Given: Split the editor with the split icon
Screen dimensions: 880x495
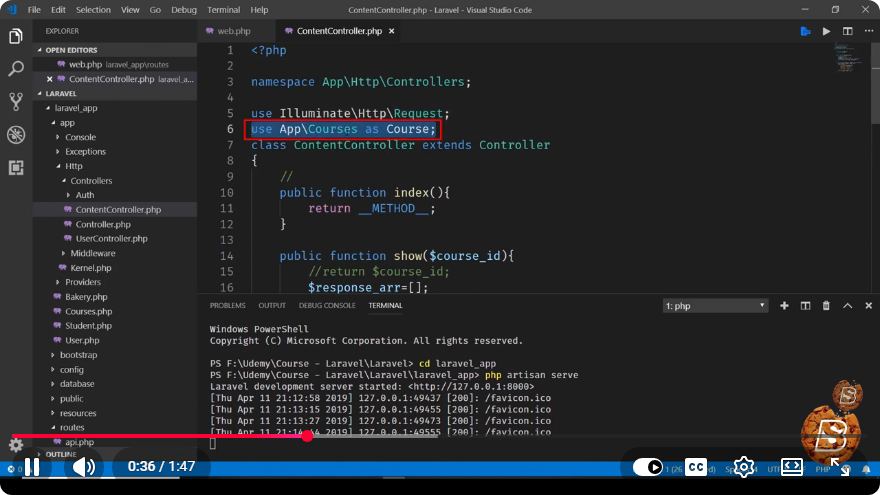Looking at the screenshot, I should point(847,31).
